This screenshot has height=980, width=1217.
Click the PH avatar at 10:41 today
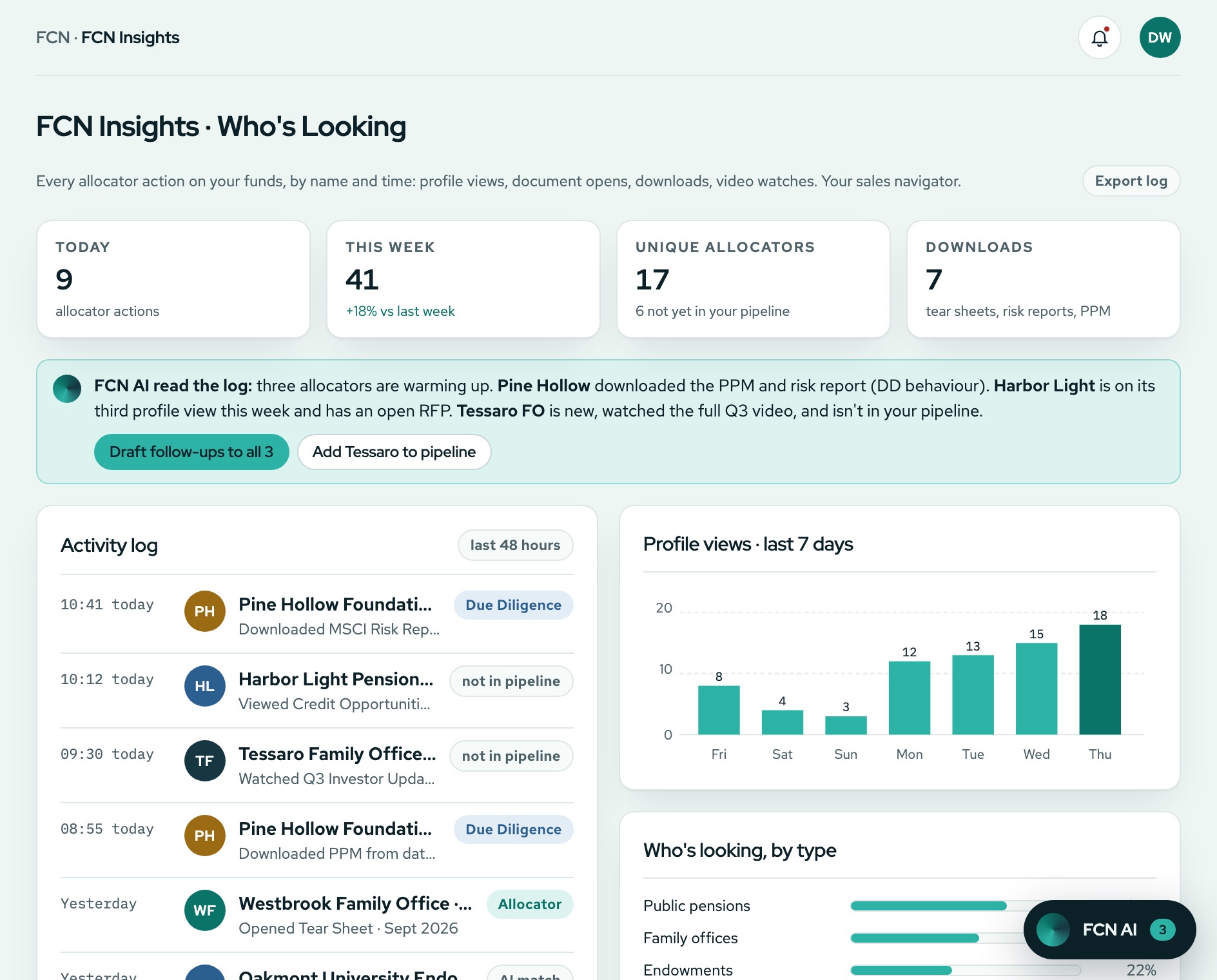point(205,611)
